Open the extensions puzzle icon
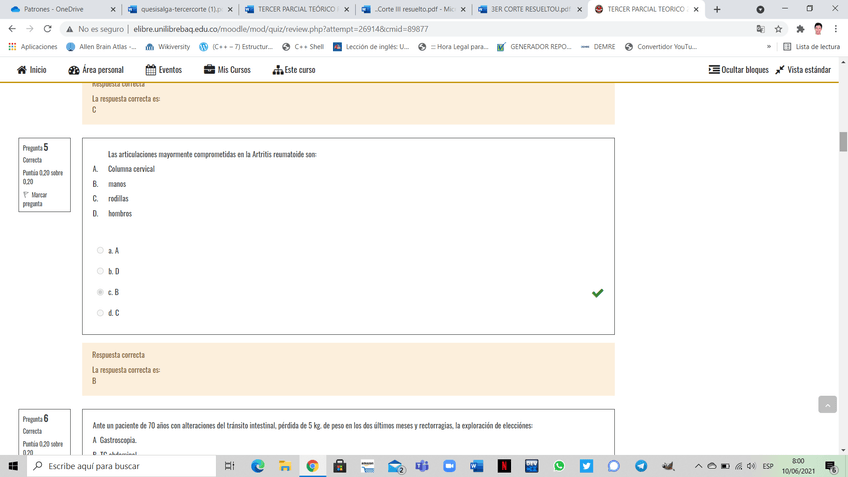The width and height of the screenshot is (848, 477). click(x=800, y=29)
